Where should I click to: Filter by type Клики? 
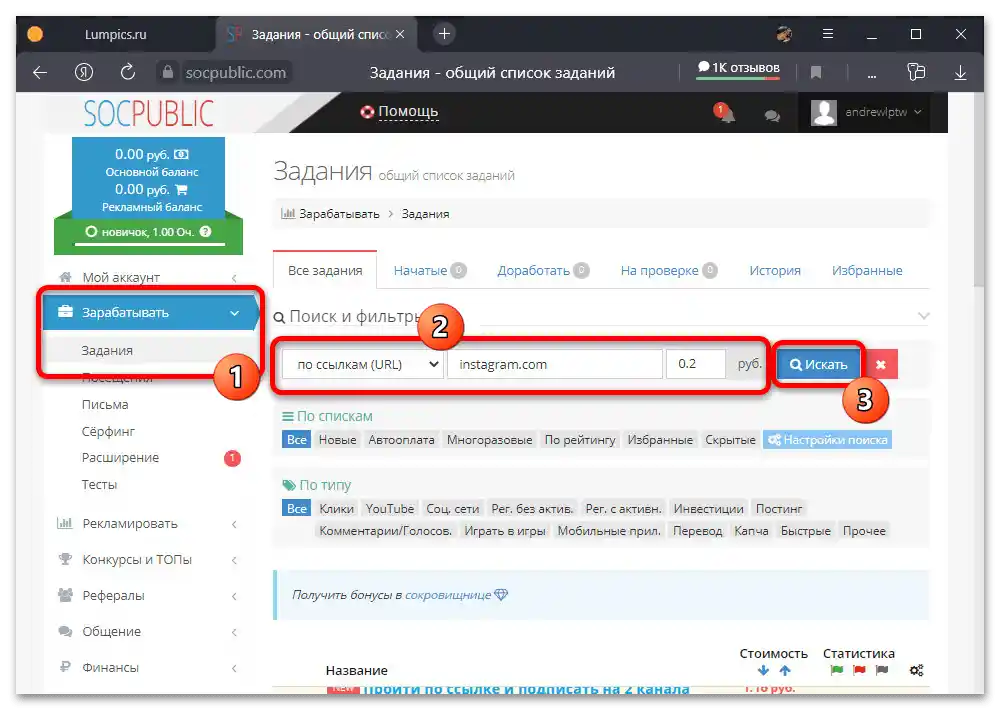pos(336,508)
